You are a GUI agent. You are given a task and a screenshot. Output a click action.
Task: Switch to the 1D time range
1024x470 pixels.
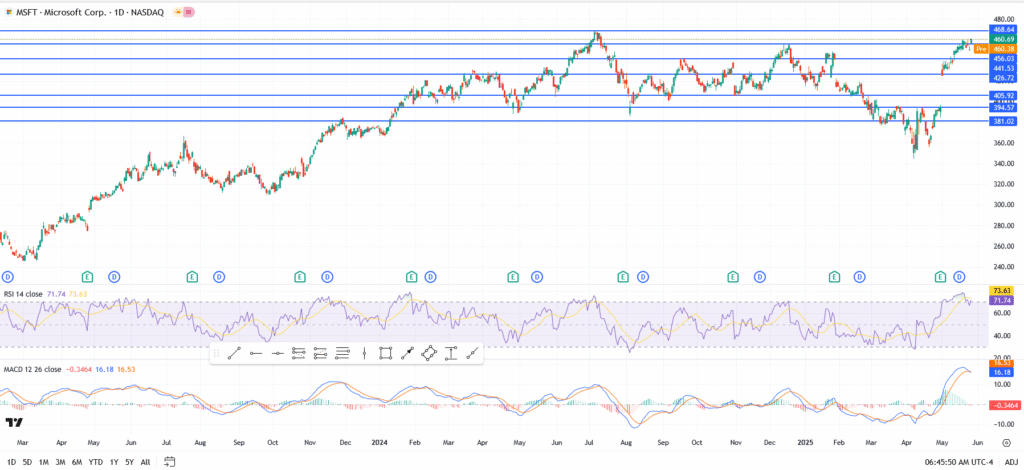[x=11, y=462]
